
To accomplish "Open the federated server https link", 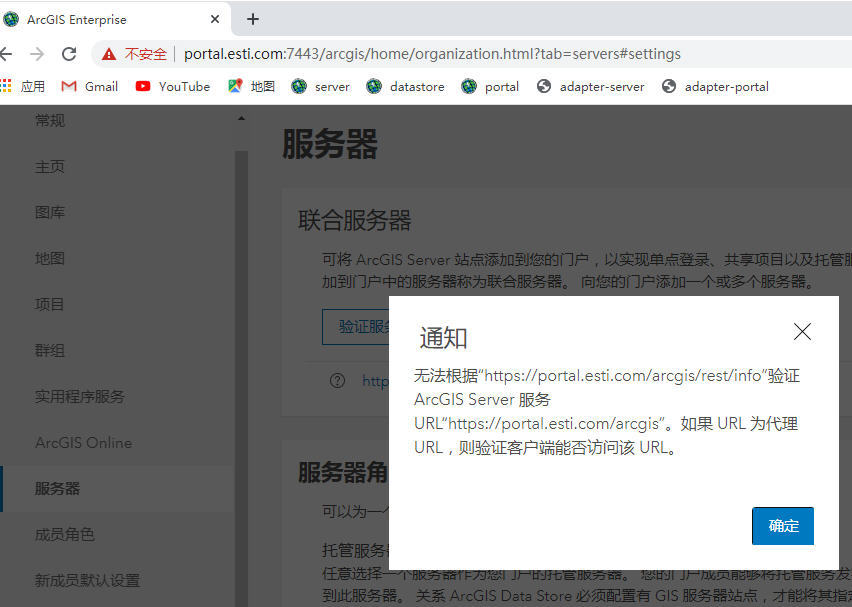I will pos(375,381).
